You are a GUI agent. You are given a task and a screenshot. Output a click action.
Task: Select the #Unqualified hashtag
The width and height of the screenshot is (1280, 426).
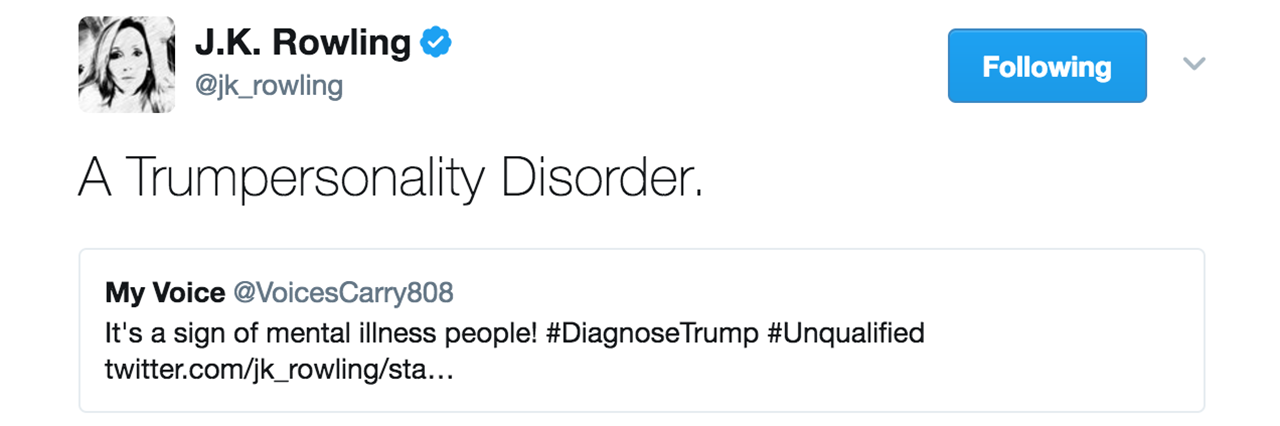point(847,332)
